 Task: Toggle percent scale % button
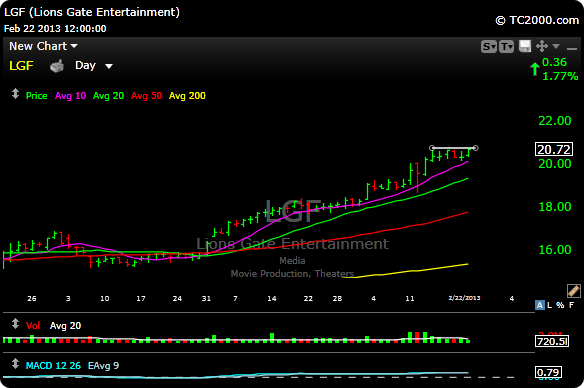point(560,305)
